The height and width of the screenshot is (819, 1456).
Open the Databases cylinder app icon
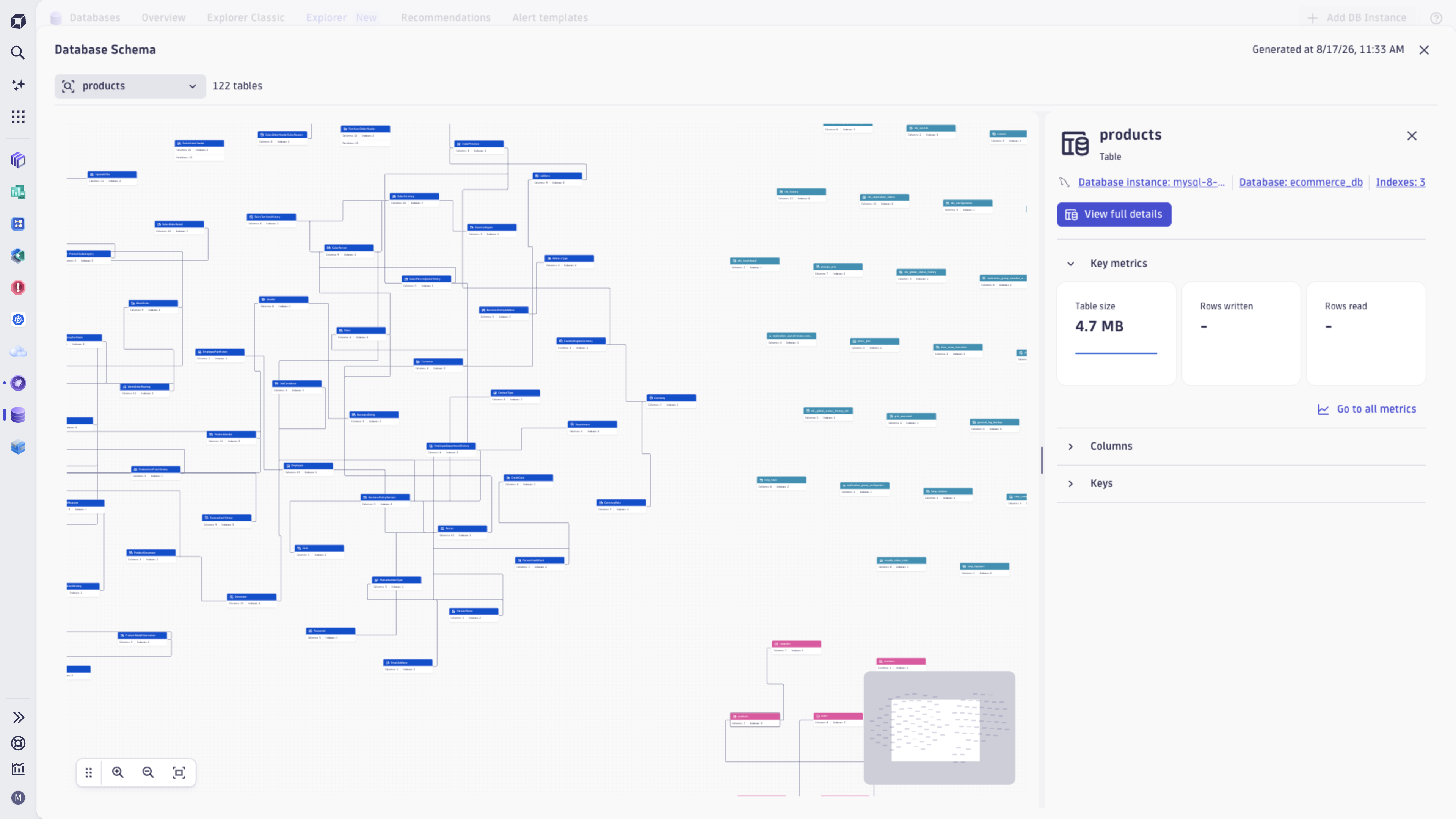(18, 416)
